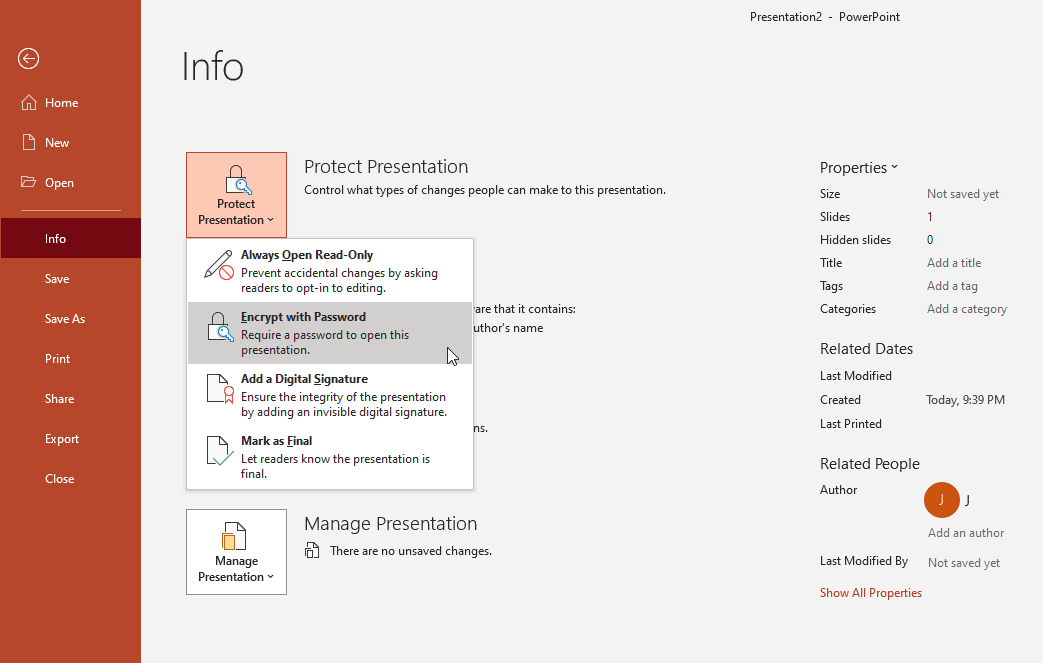
Task: Click the small document icon beside no unsaved changes
Action: click(x=312, y=551)
